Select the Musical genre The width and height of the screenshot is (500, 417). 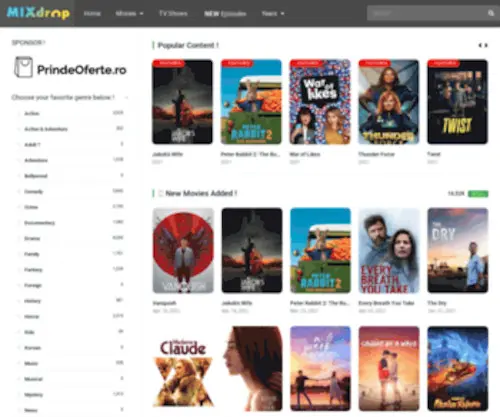(33, 379)
